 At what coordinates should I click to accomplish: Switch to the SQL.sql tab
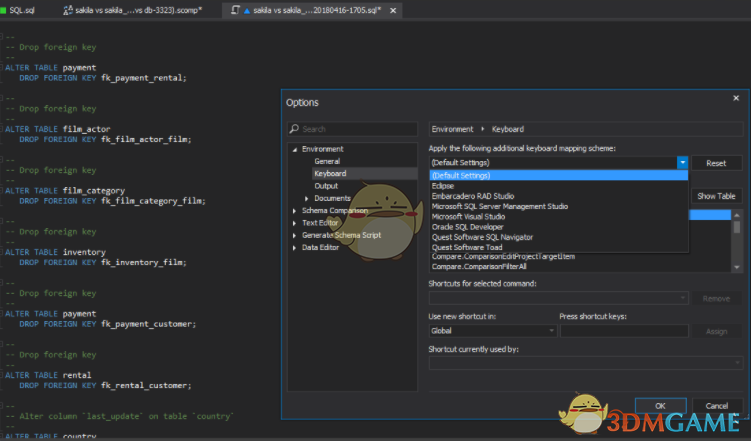point(22,9)
